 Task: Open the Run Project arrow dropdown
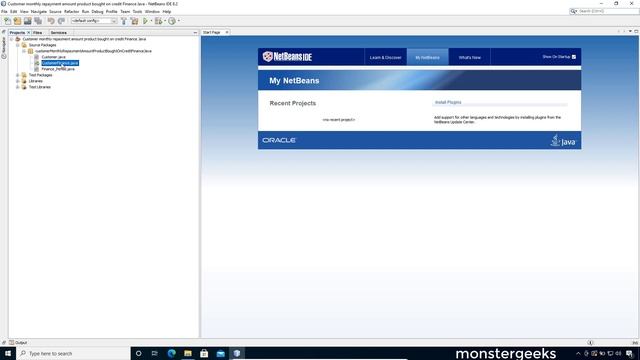click(151, 21)
